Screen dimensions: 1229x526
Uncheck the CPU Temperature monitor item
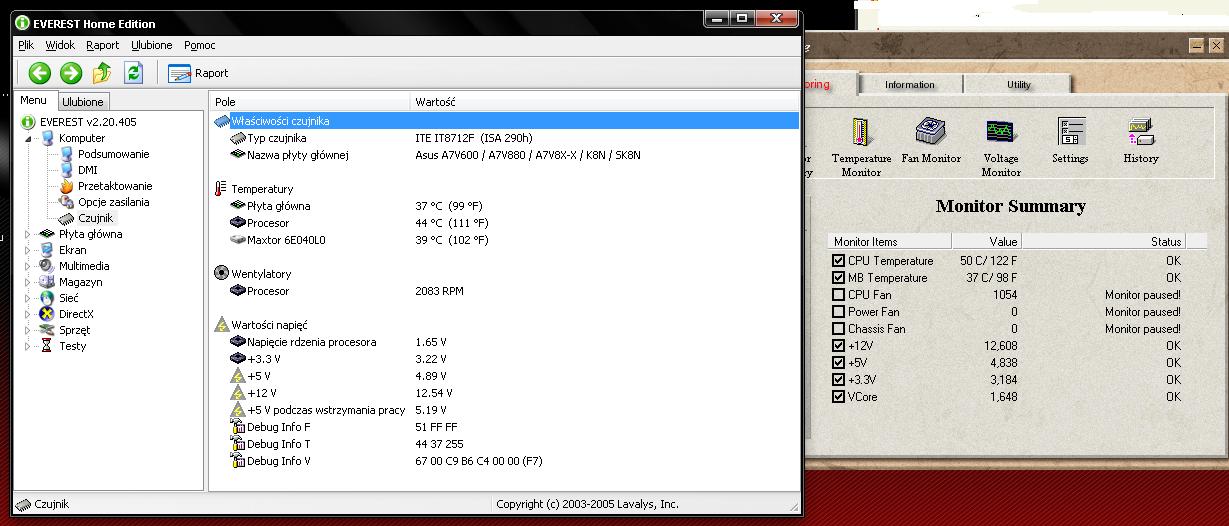coord(839,261)
